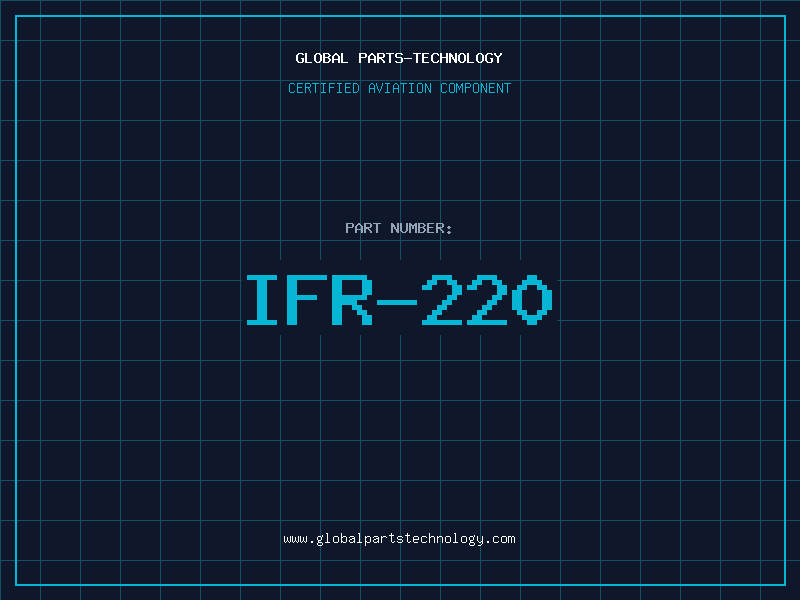Image resolution: width=800 pixels, height=600 pixels.
Task: Open the www.globalpartstechnology.com link
Action: click(399, 539)
